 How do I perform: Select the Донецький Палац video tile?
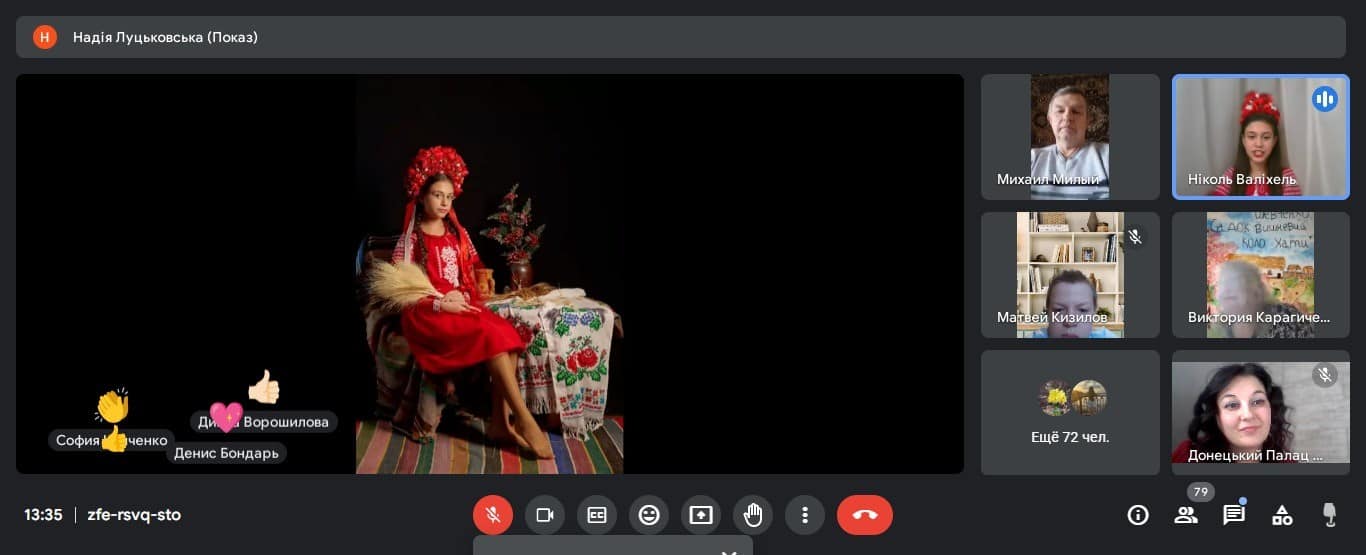(x=1261, y=412)
